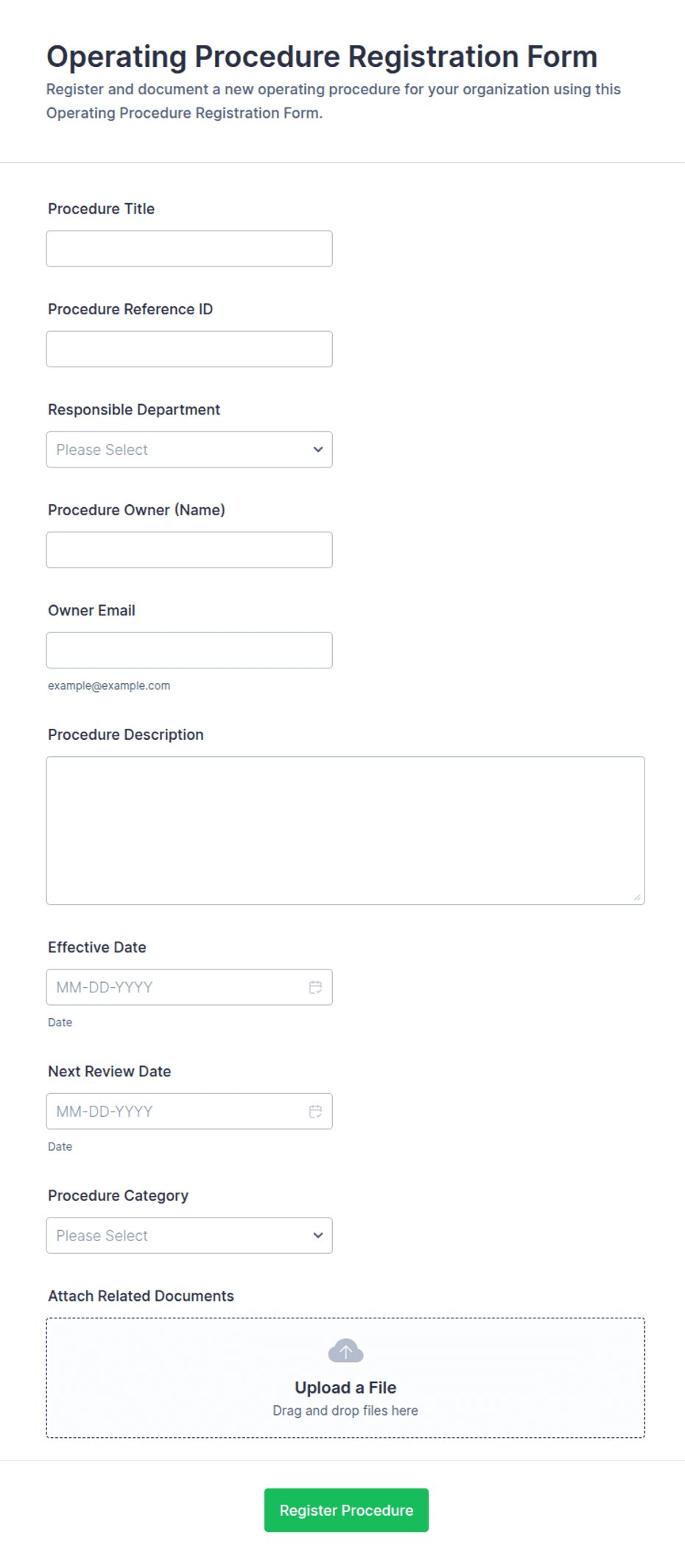
Task: Click into the Owner Email field
Action: [x=189, y=650]
